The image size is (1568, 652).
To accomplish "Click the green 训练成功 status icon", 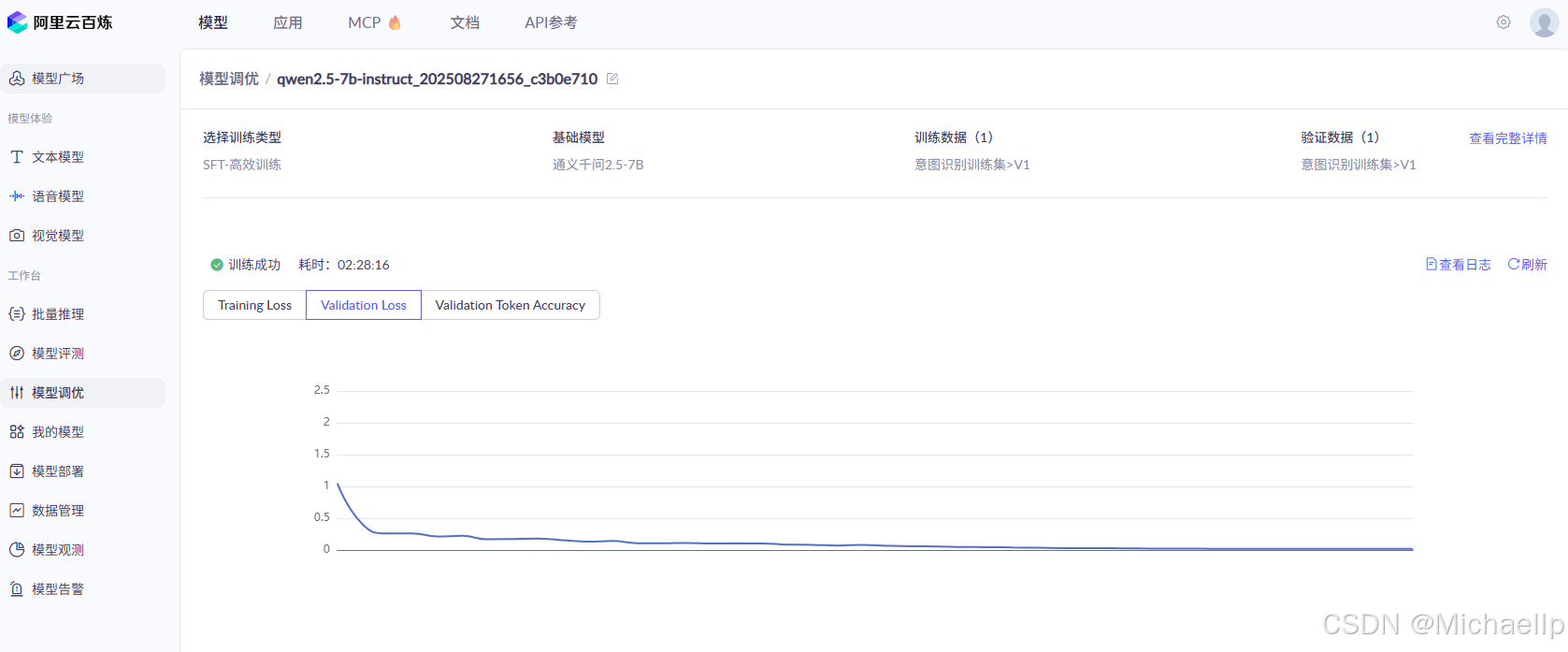I will click(217, 265).
